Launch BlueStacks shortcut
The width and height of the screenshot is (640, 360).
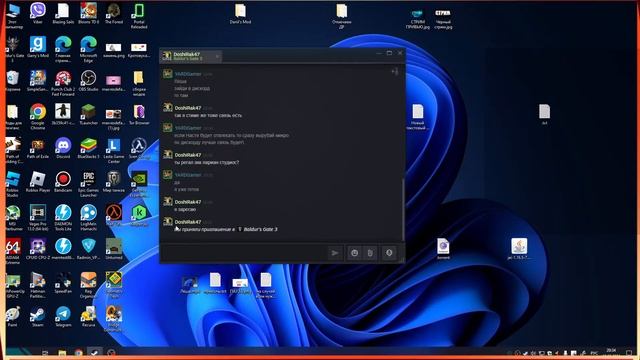[89, 148]
